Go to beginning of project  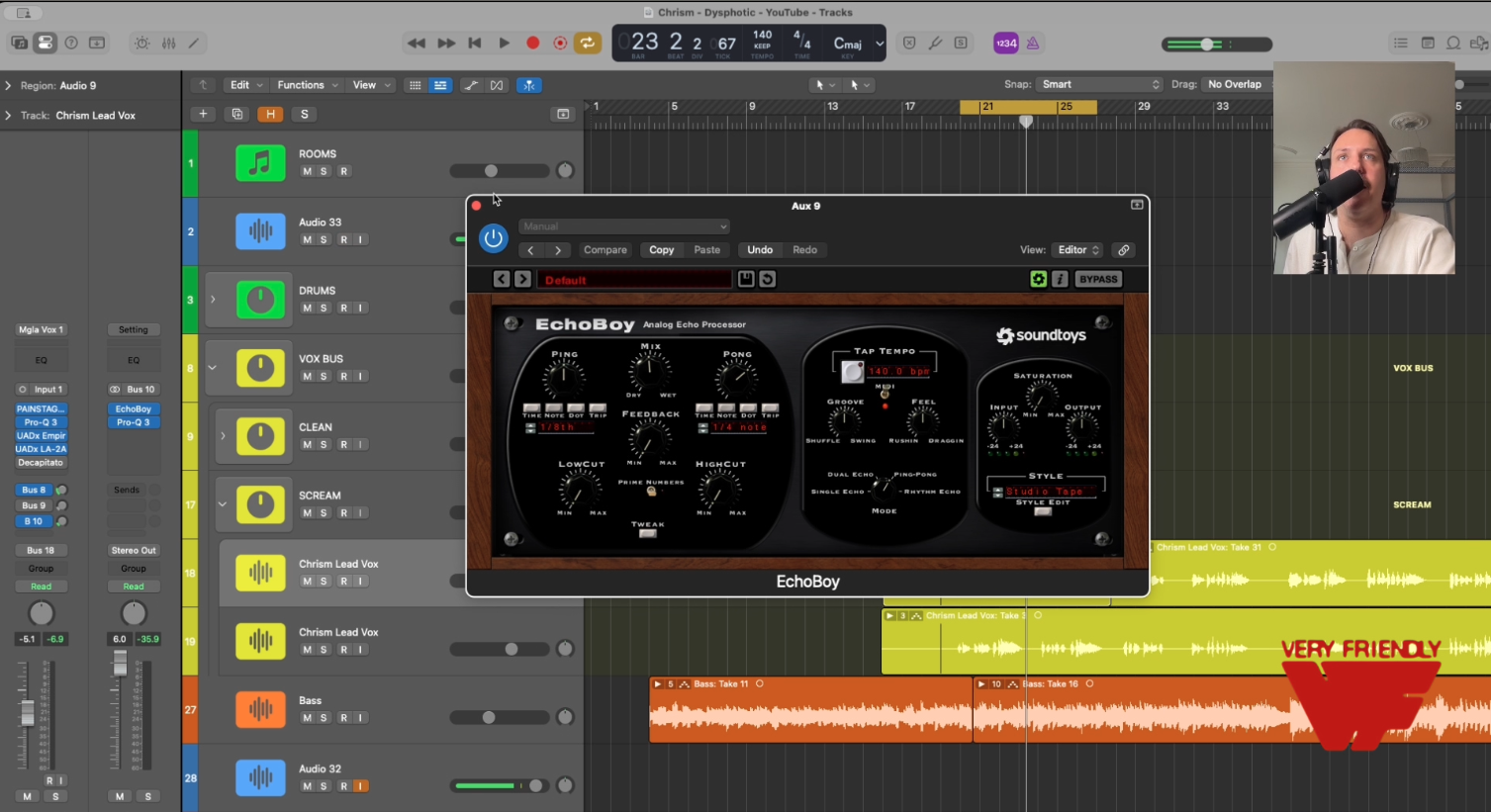[x=475, y=43]
